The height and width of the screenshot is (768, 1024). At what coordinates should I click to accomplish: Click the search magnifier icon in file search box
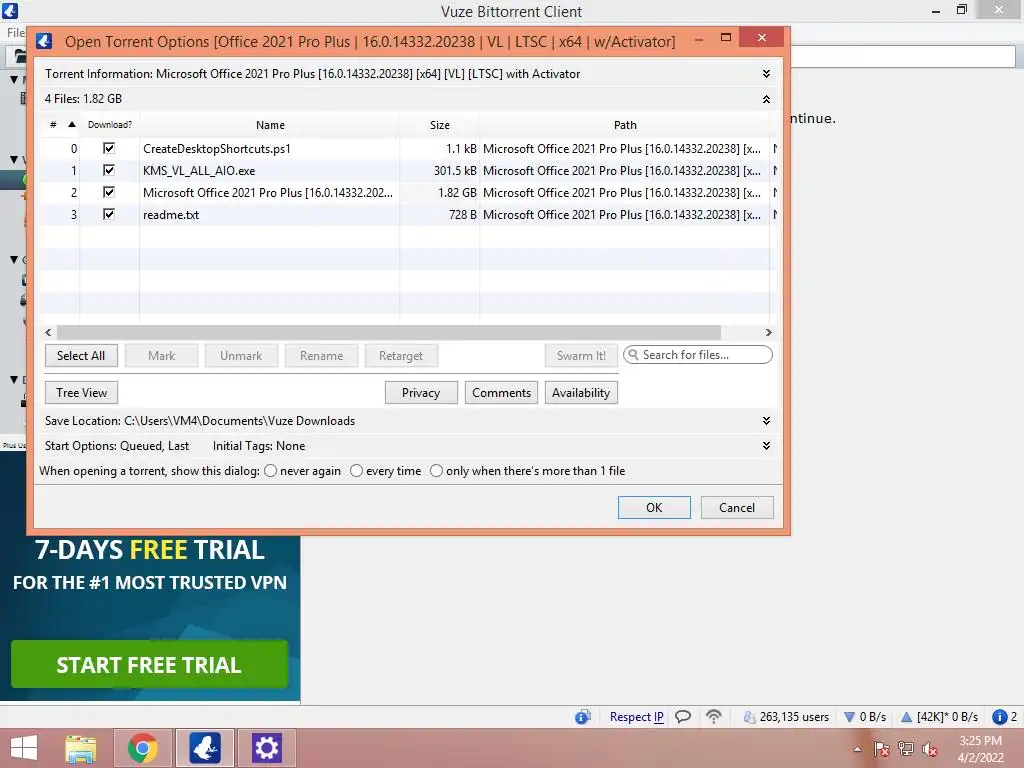click(x=633, y=355)
